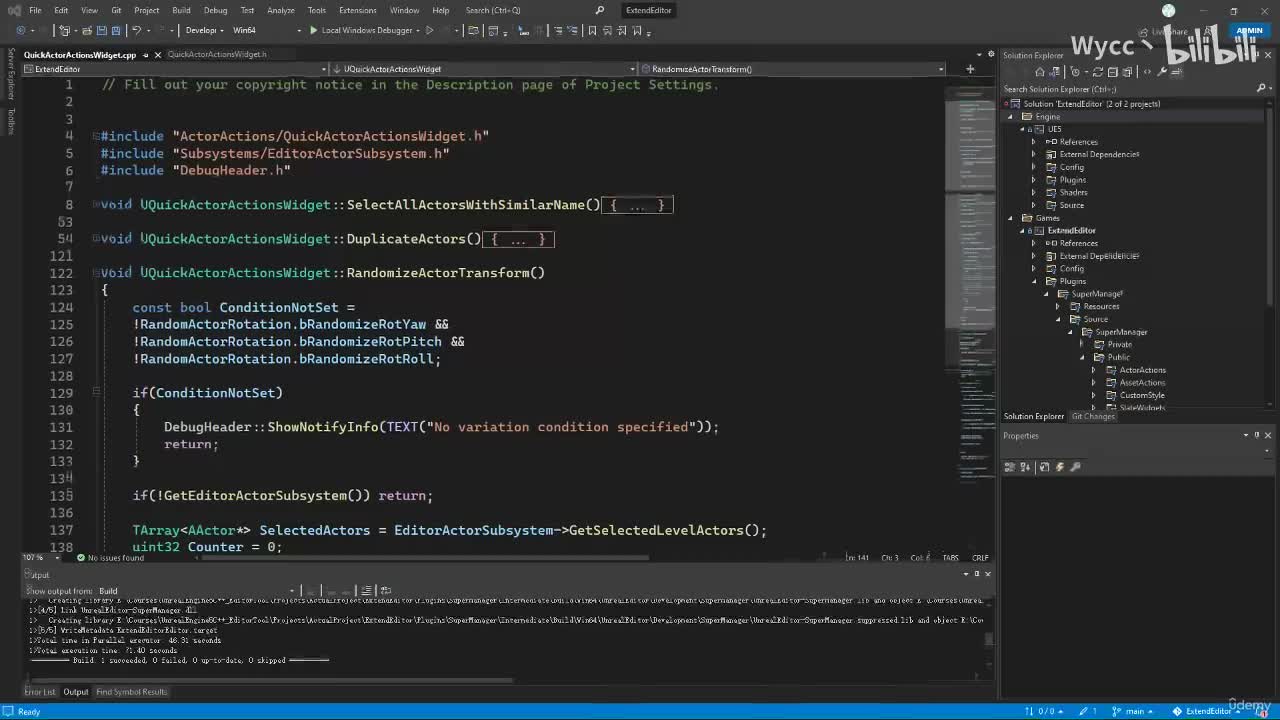This screenshot has height=720, width=1280.
Task: Click the Toggle Bookmark toolbar icon
Action: 592,30
